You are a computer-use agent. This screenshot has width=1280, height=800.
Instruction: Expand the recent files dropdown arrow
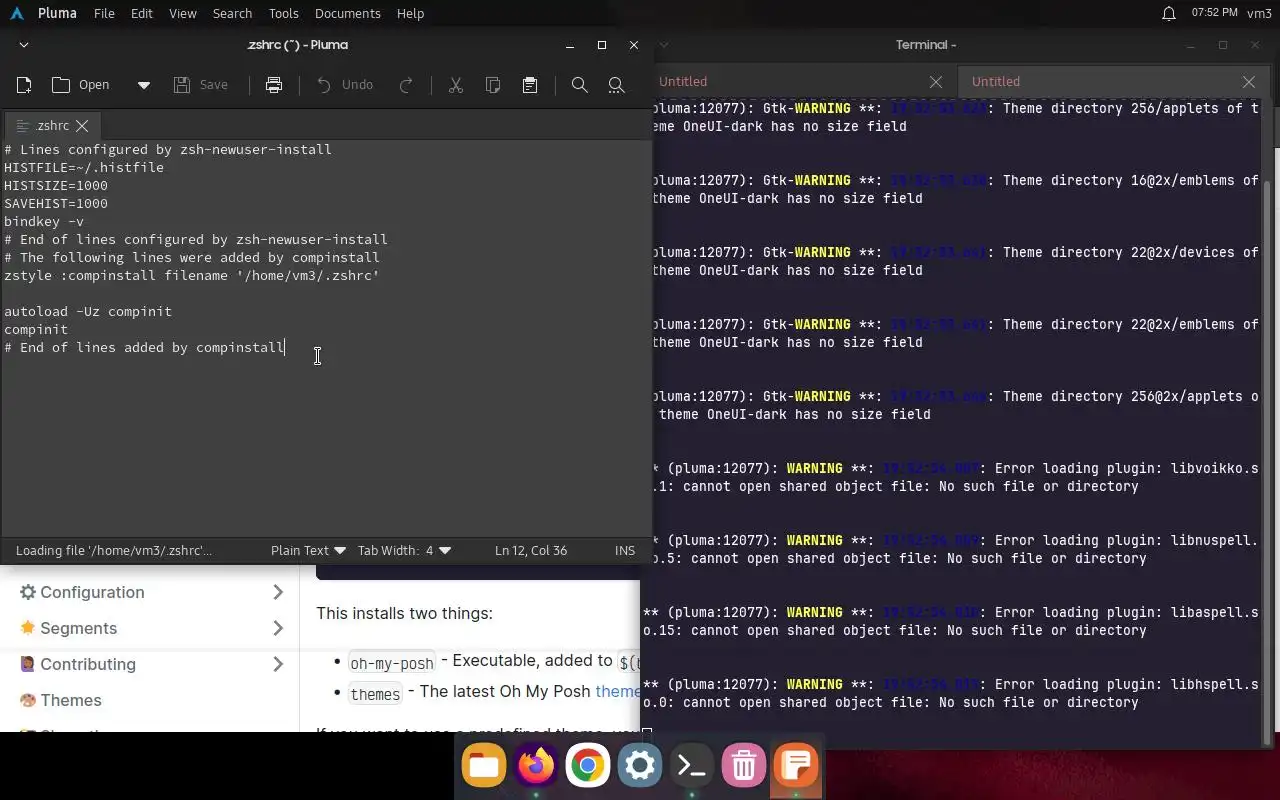tap(144, 85)
